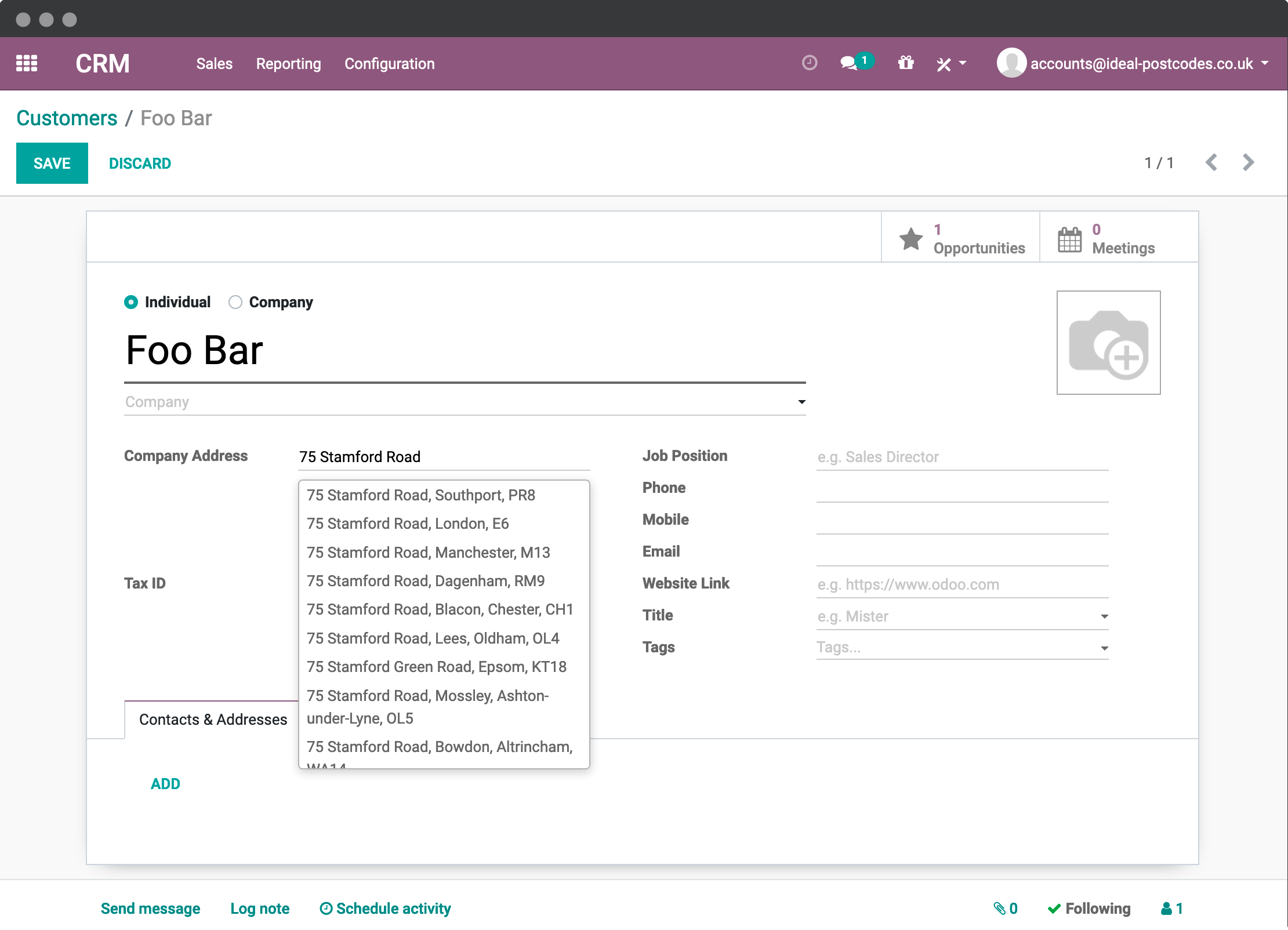This screenshot has width=1288, height=930.
Task: Open the developer tools wrench icon
Action: [944, 64]
